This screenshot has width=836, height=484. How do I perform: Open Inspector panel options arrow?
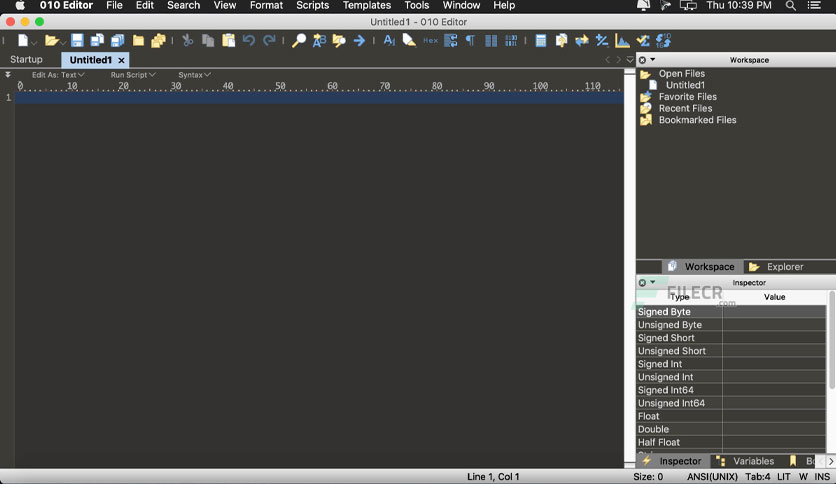(x=653, y=282)
